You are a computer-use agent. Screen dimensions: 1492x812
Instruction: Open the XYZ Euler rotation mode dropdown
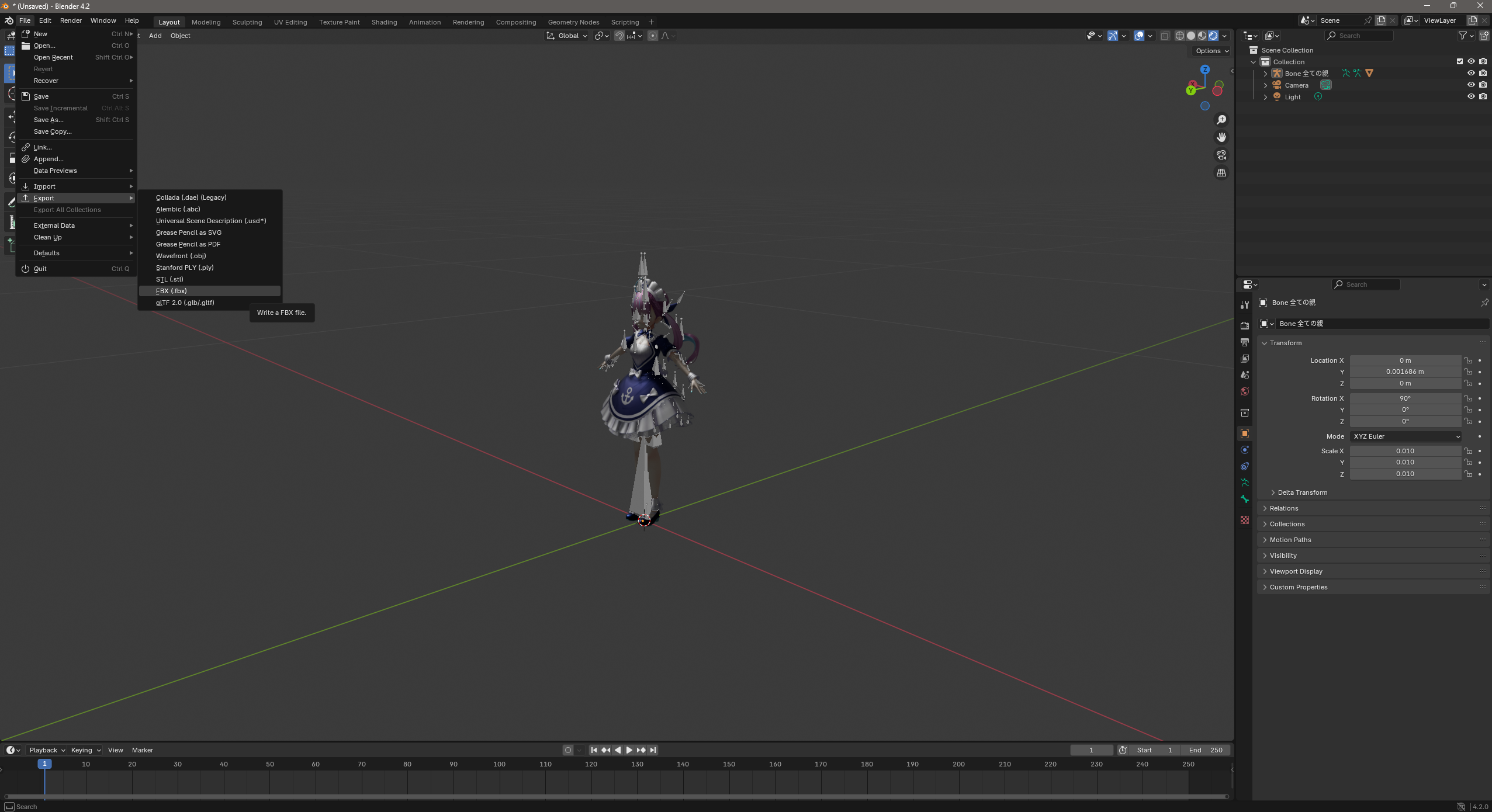point(1406,436)
